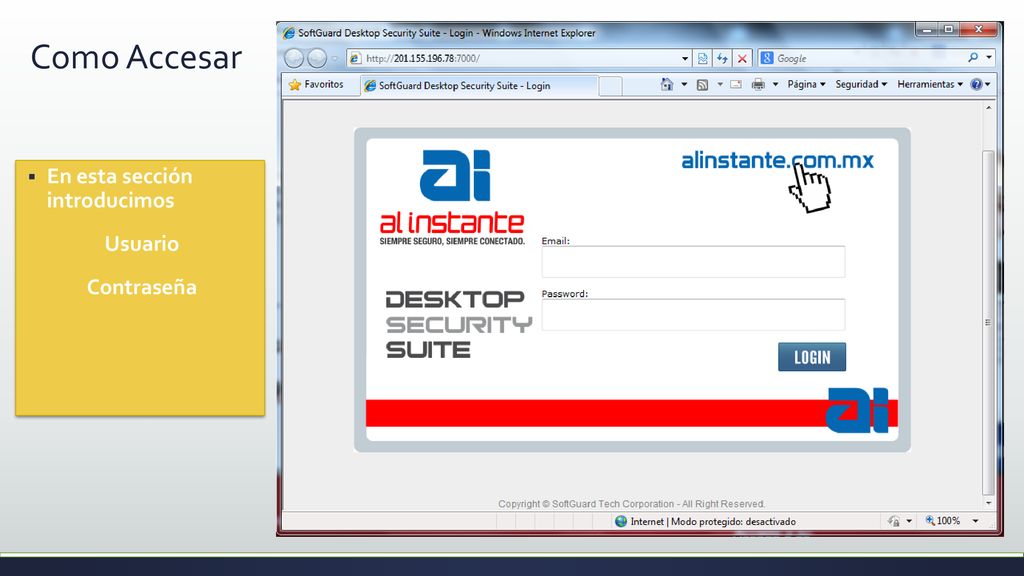Open Favoritos with the star icon
The image size is (1024, 576).
coord(316,84)
